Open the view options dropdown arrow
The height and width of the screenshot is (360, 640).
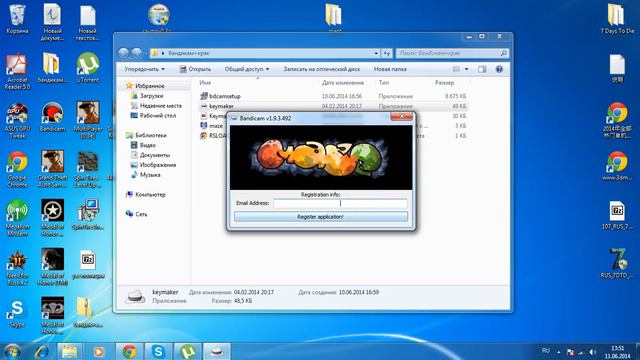click(467, 69)
